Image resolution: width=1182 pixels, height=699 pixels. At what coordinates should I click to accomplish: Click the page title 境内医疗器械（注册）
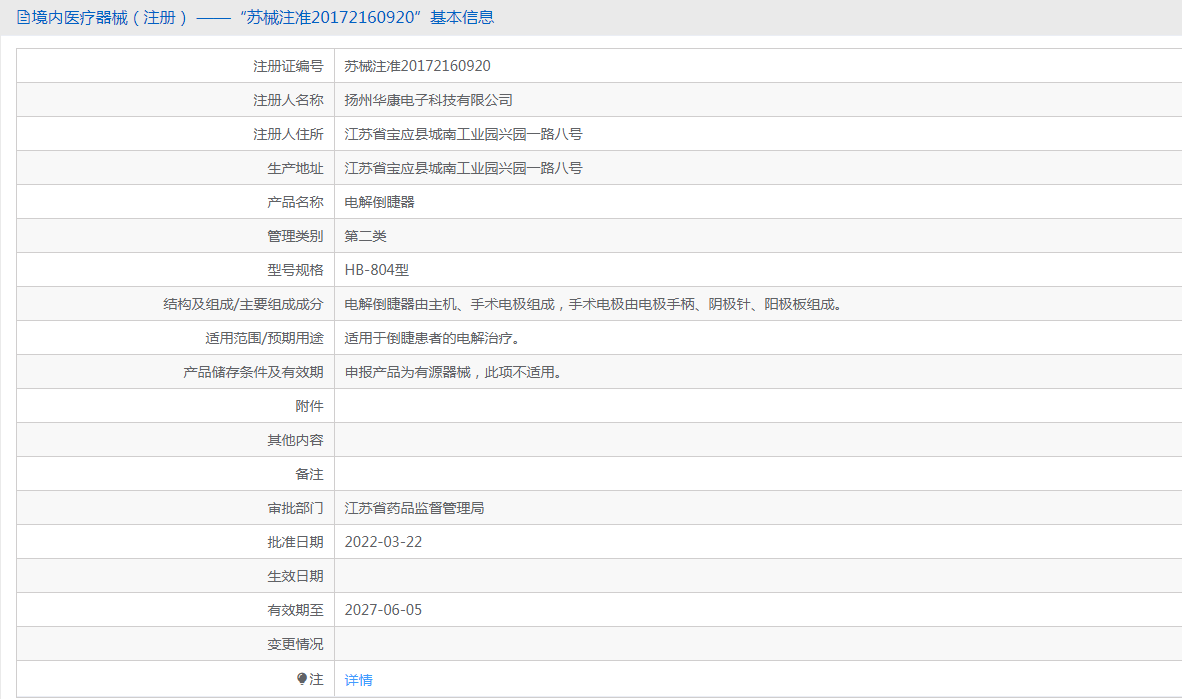click(x=111, y=17)
